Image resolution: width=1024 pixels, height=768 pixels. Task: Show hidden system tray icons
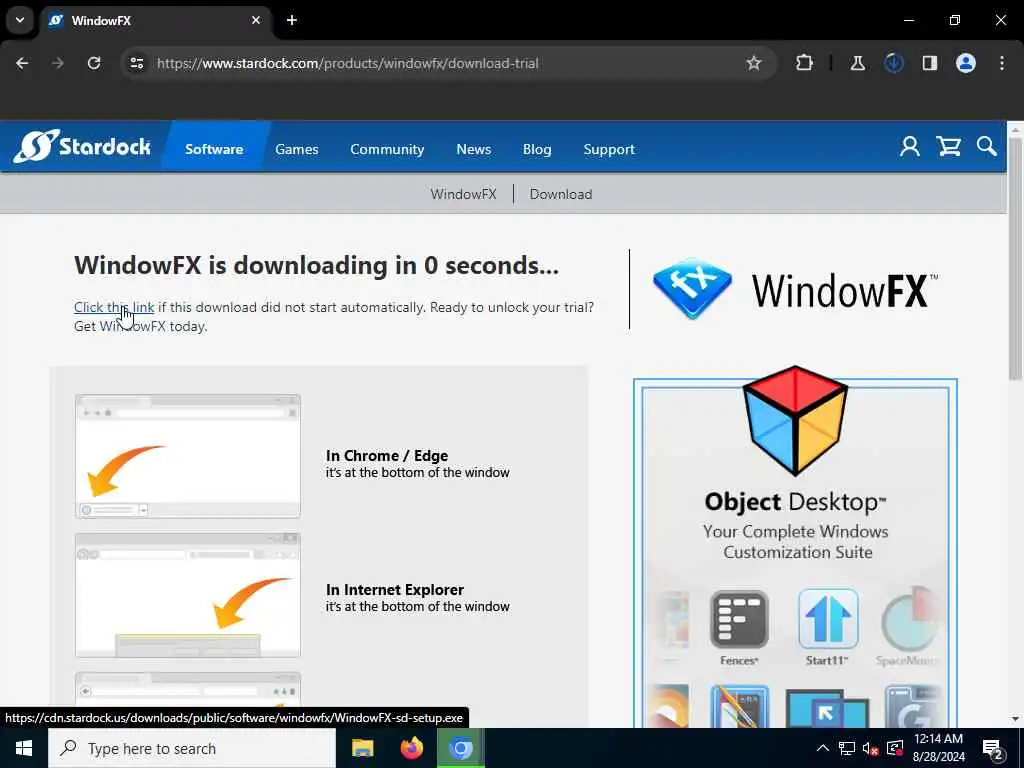click(x=823, y=748)
